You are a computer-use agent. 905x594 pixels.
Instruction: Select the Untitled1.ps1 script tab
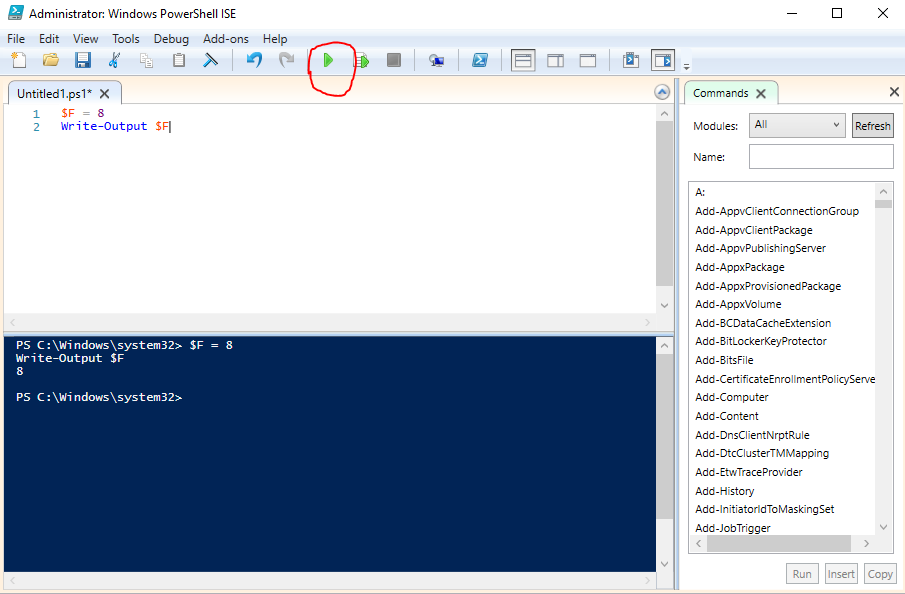coord(54,94)
